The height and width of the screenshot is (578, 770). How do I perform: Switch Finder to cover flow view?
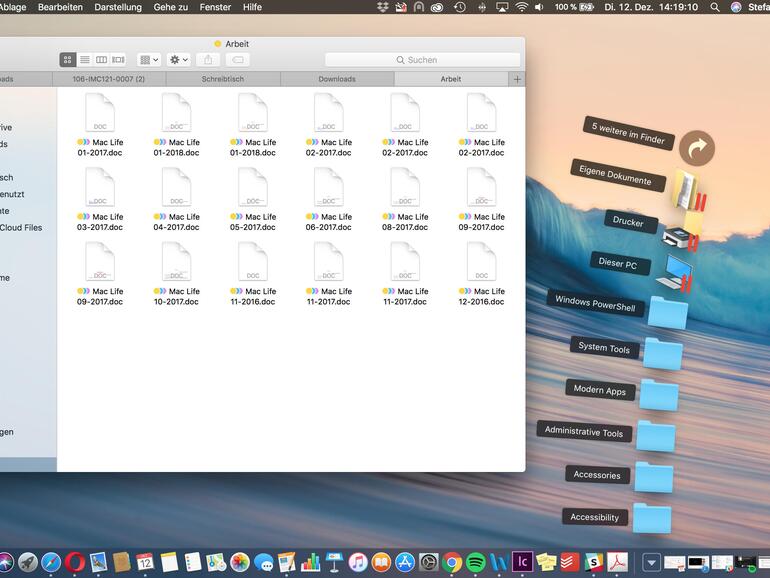pyautogui.click(x=118, y=60)
